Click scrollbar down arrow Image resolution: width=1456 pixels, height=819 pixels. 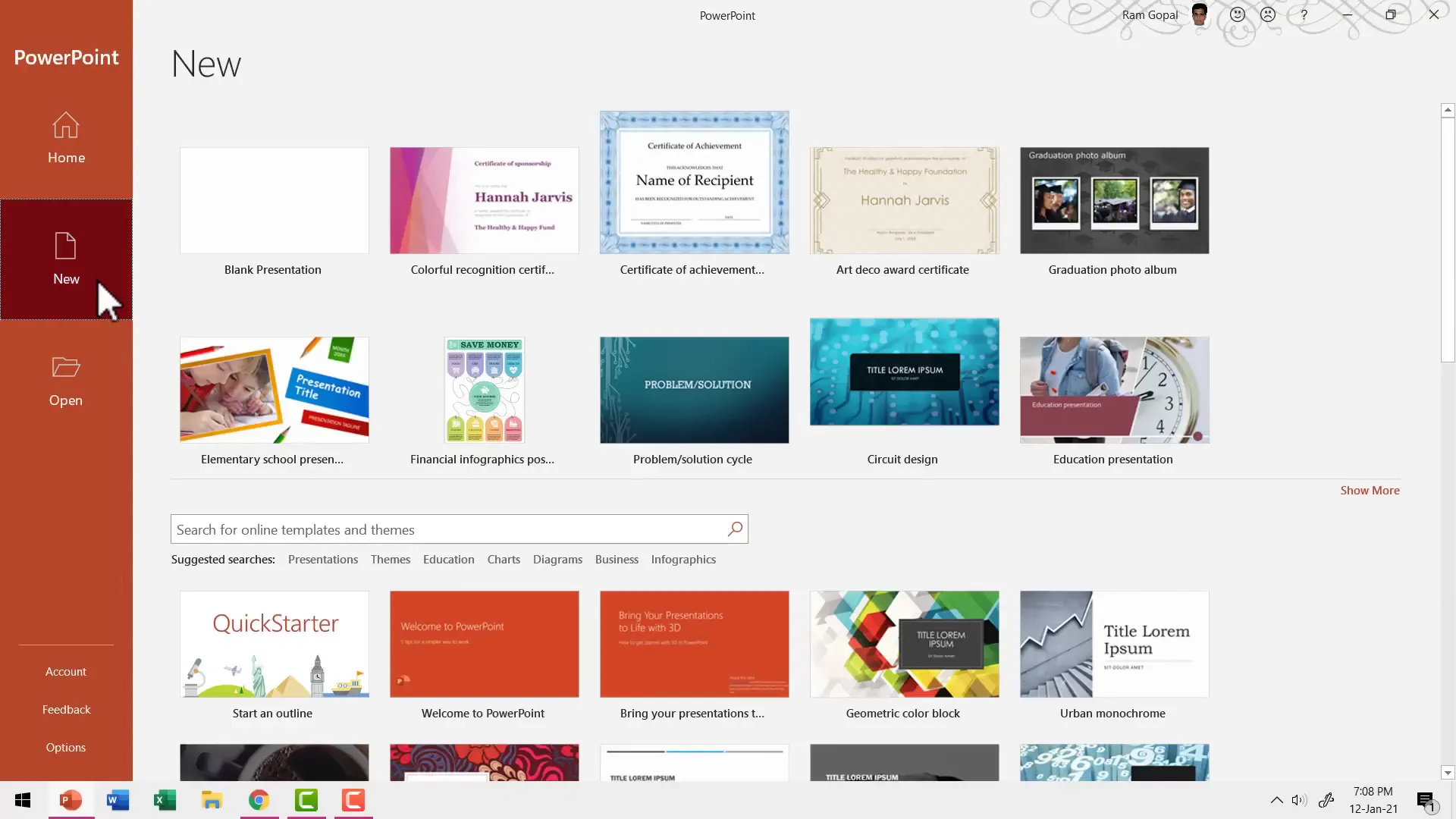[x=1448, y=773]
